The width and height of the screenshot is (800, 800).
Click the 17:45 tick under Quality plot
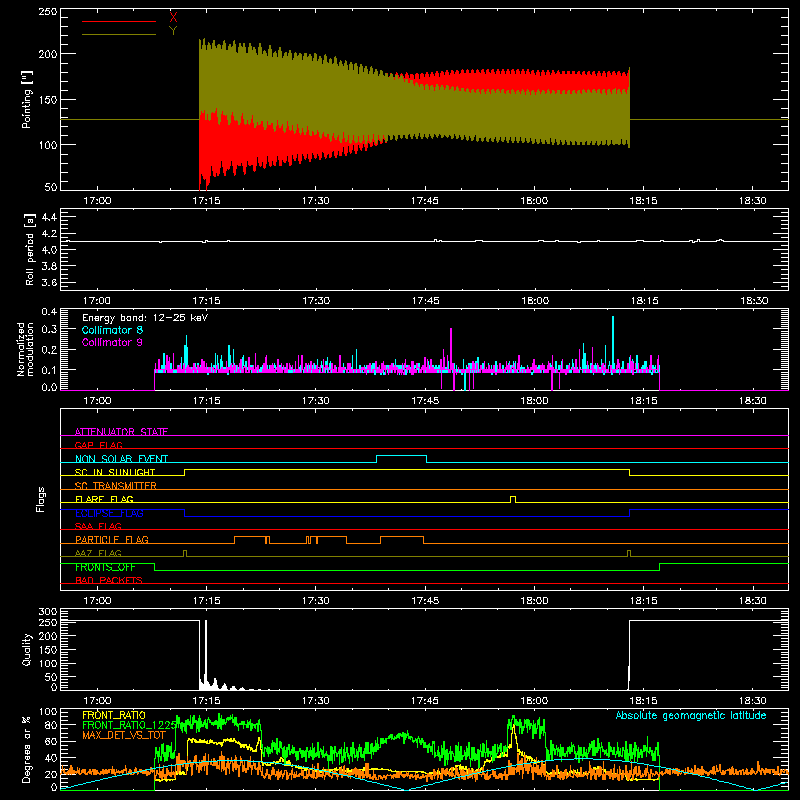424,701
